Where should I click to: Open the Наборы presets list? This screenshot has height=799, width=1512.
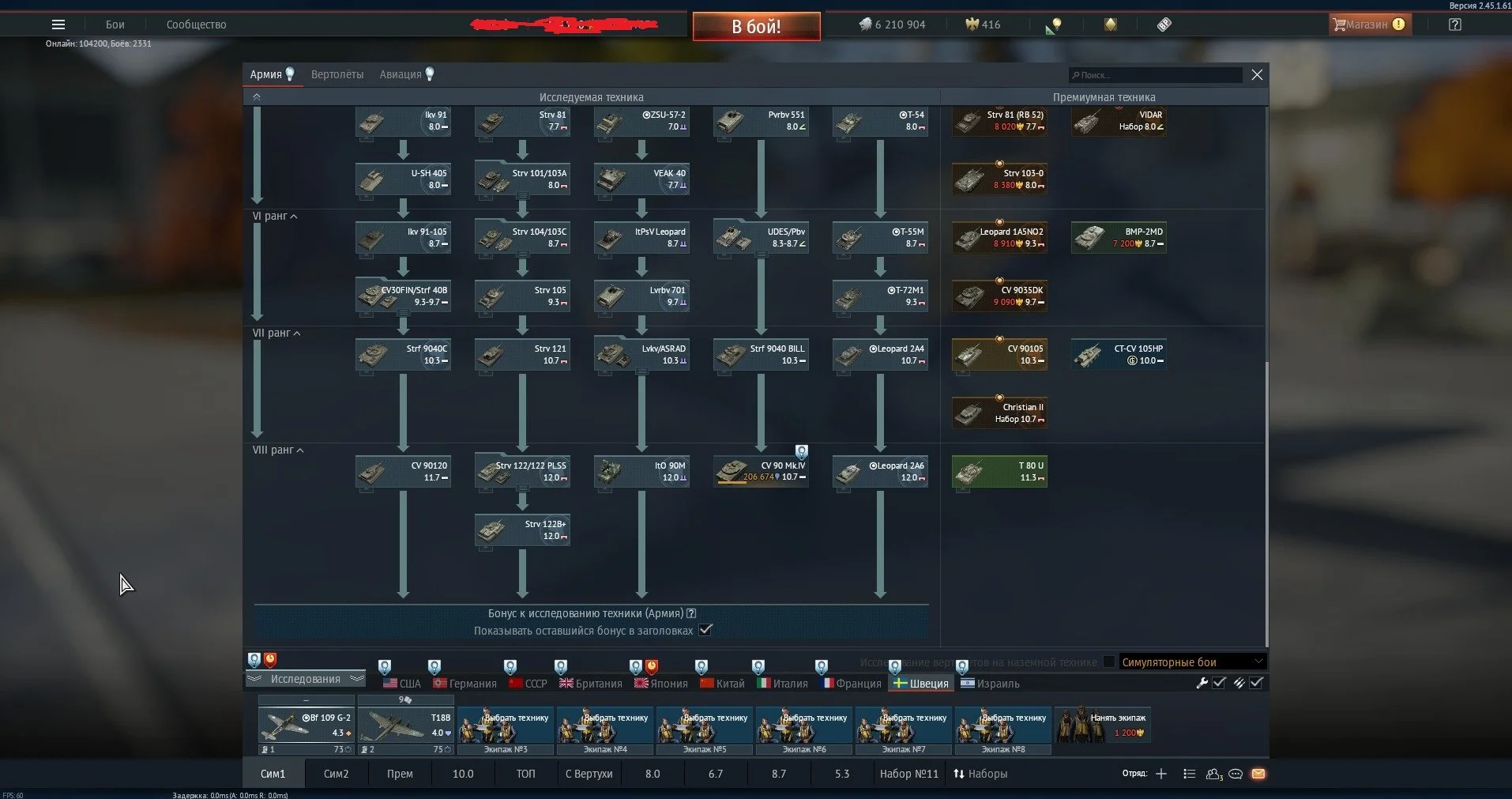coord(980,774)
